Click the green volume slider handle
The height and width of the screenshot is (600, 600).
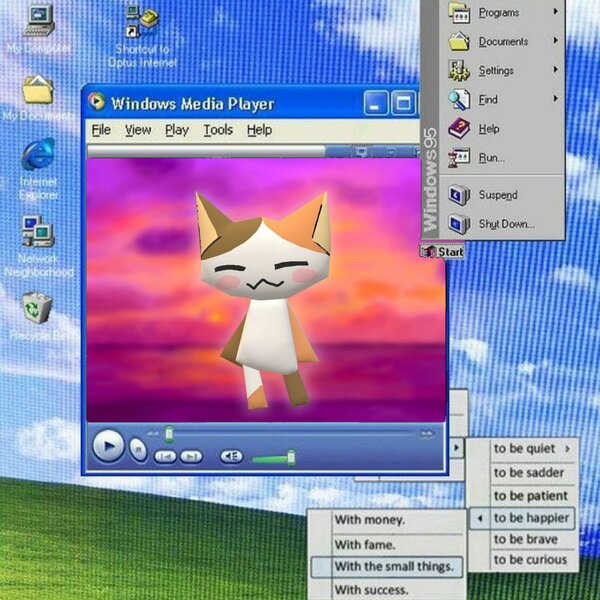coord(290,457)
